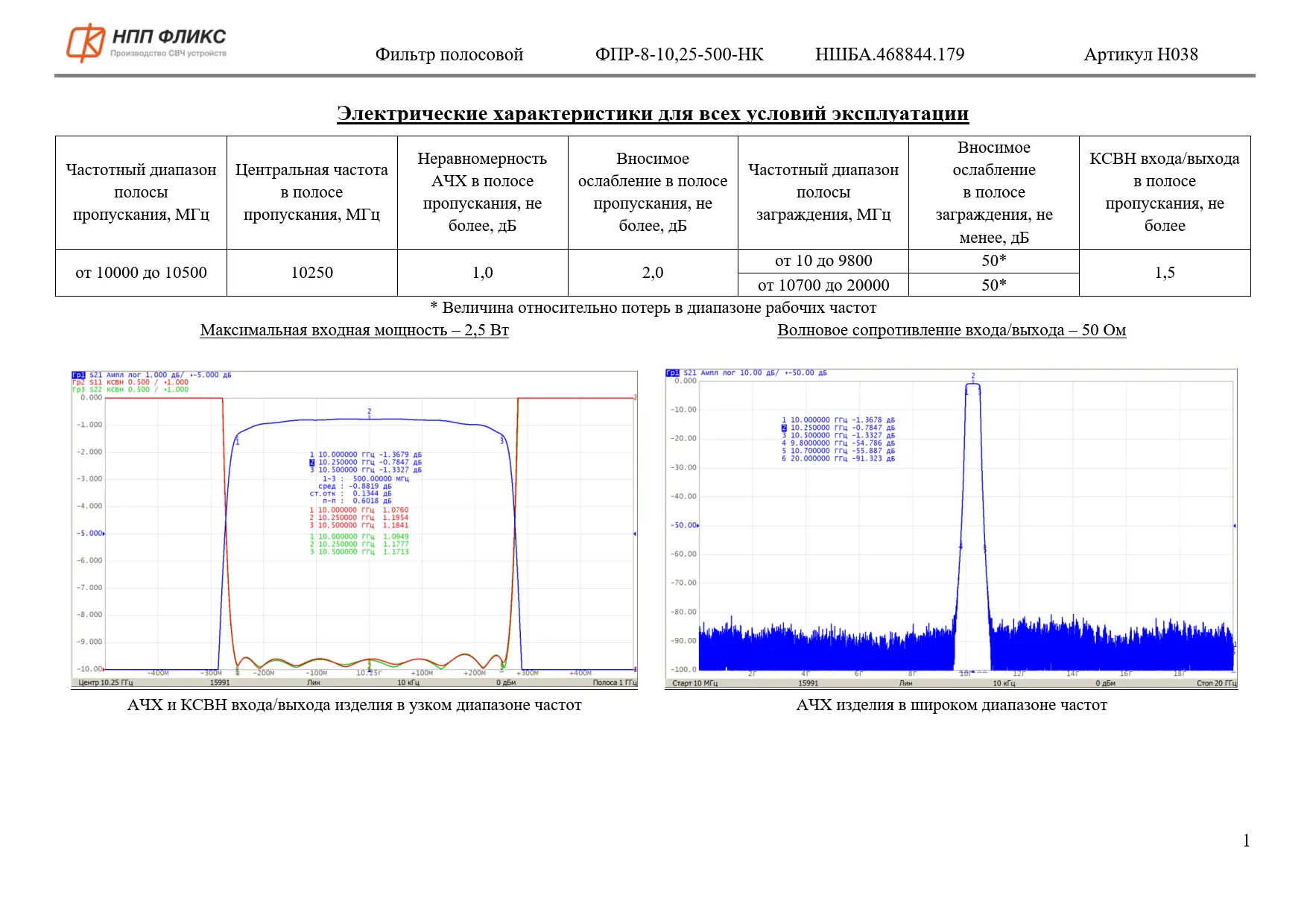1307x924 pixels.
Task: Click the KСВН value cell '1,5'
Action: point(1164,273)
